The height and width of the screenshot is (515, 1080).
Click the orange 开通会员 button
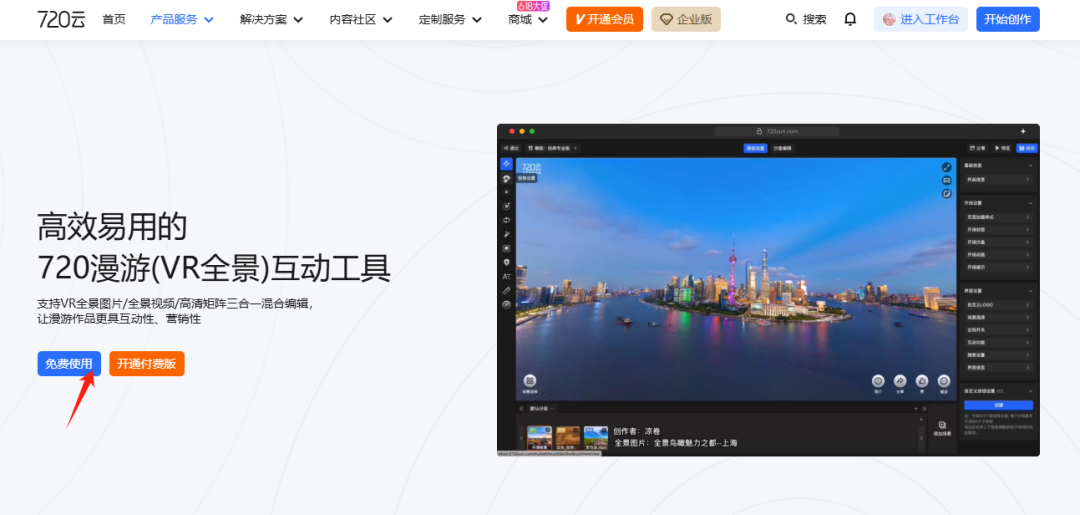coord(604,19)
